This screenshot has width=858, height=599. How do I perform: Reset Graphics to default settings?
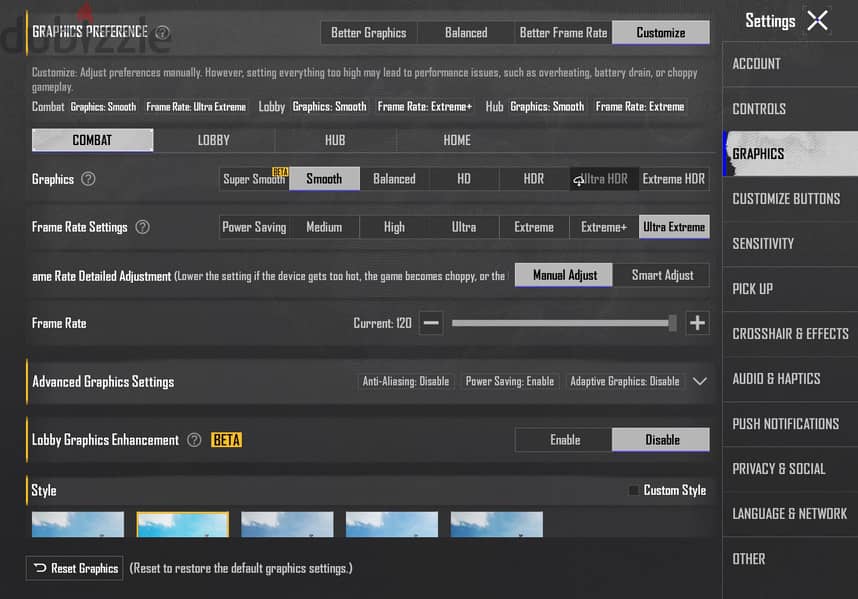click(x=75, y=568)
